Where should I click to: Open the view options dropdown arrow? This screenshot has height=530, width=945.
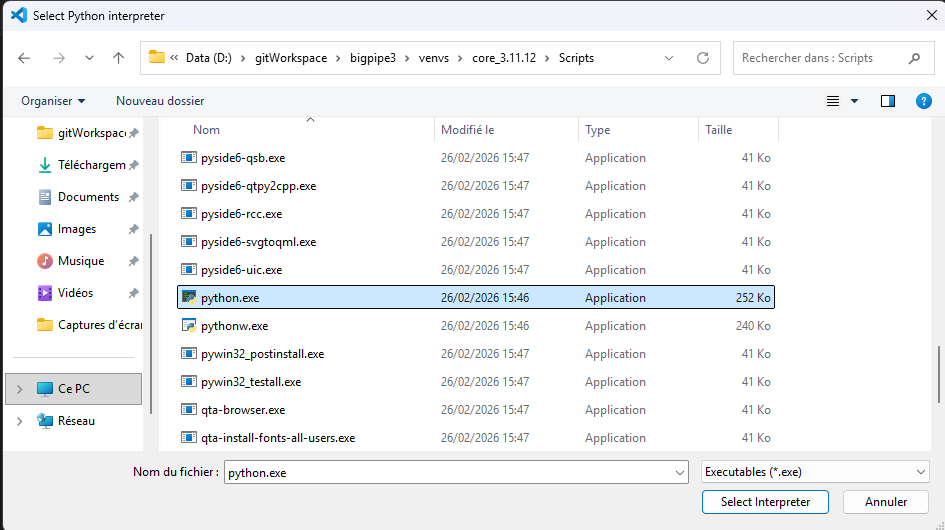[854, 101]
